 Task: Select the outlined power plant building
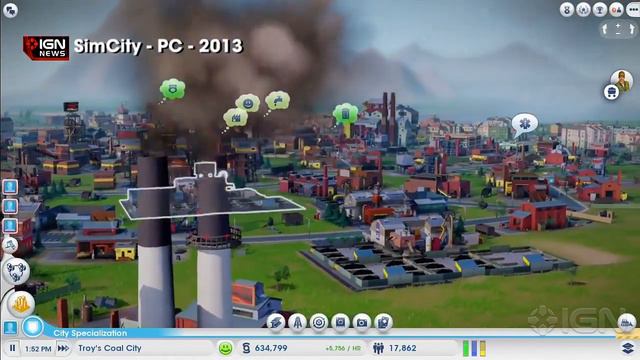click(x=212, y=196)
